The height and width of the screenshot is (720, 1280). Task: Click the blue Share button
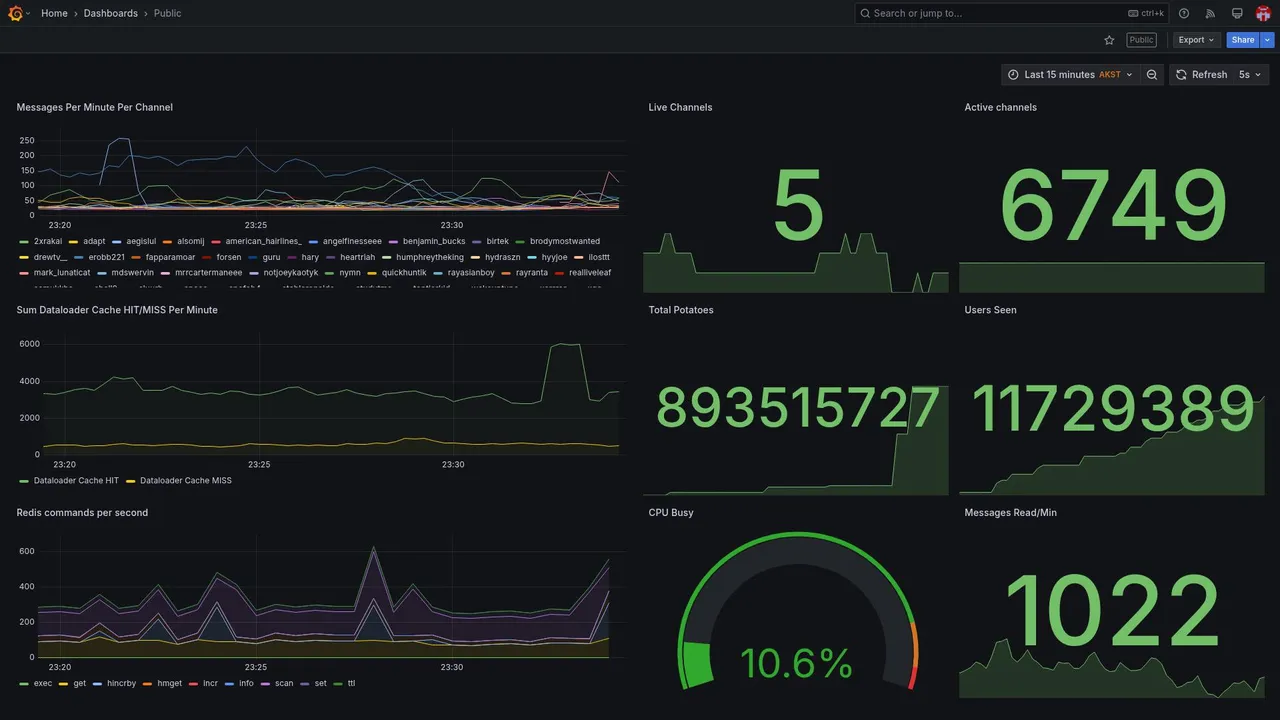1243,40
